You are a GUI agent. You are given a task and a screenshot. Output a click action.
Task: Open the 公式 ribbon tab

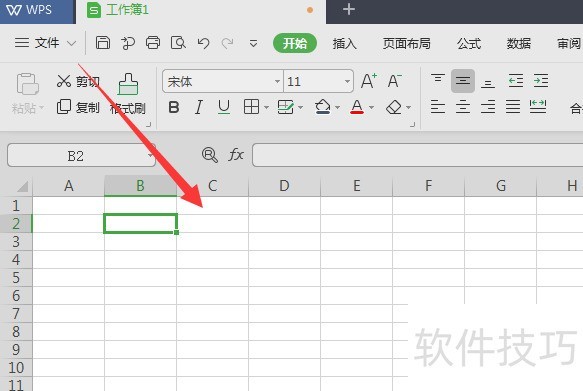coord(469,44)
